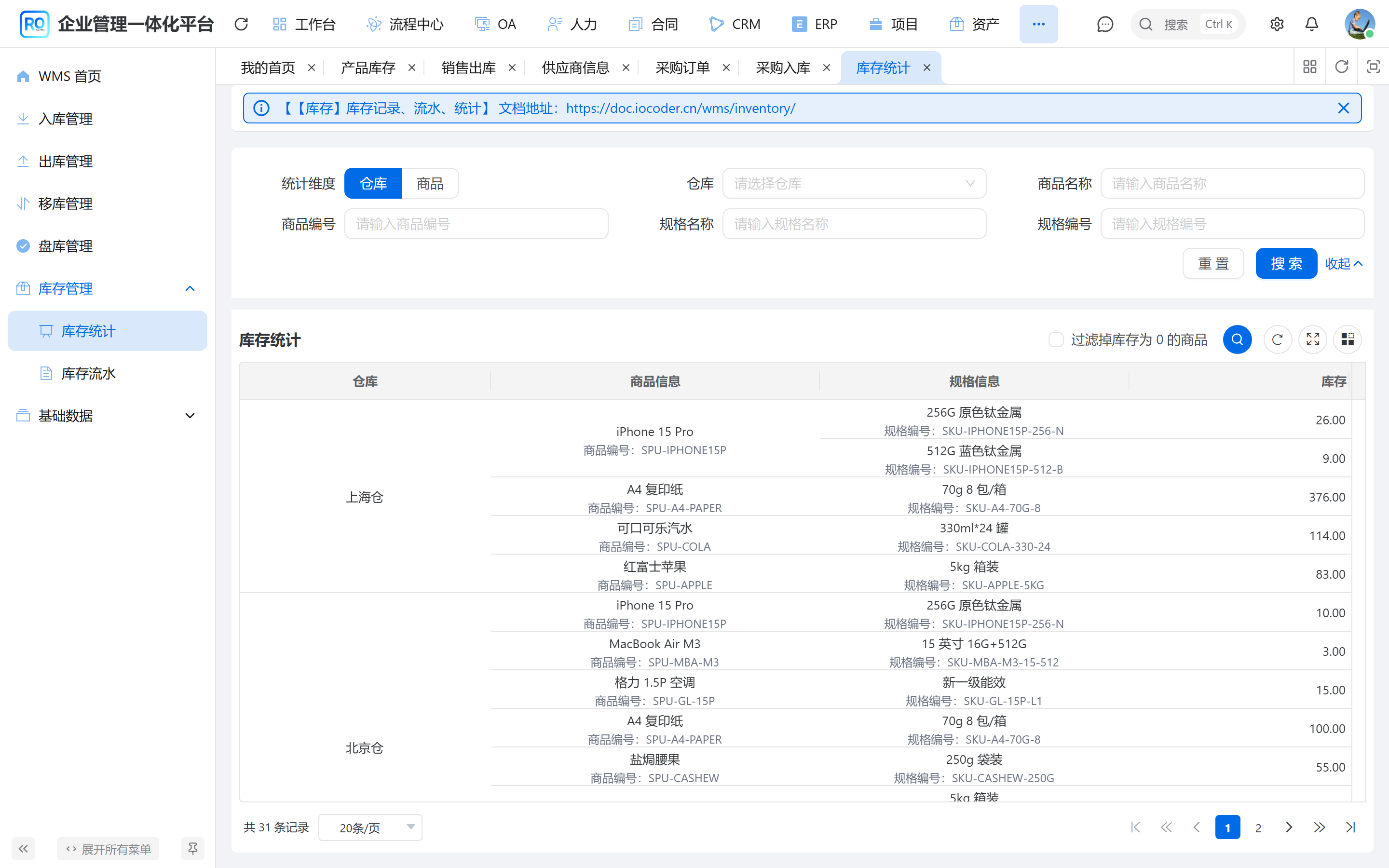
Task: Open the notifications bell
Action: (1311, 24)
